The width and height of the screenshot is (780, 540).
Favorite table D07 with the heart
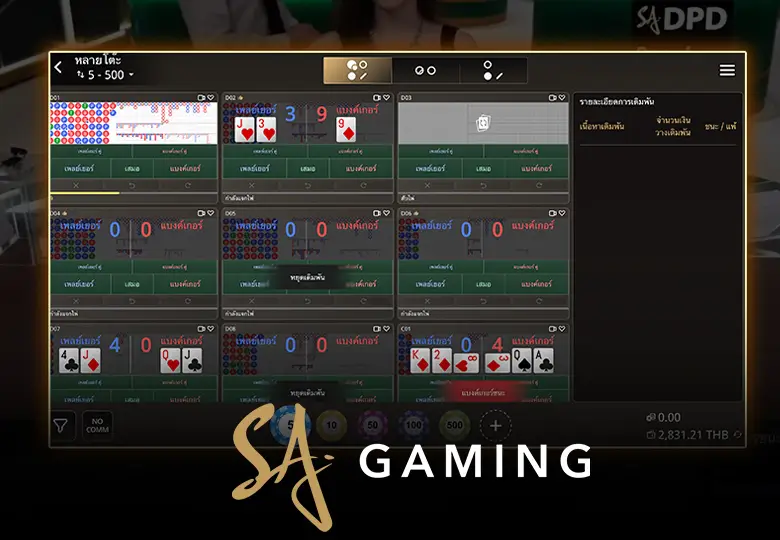(211, 329)
